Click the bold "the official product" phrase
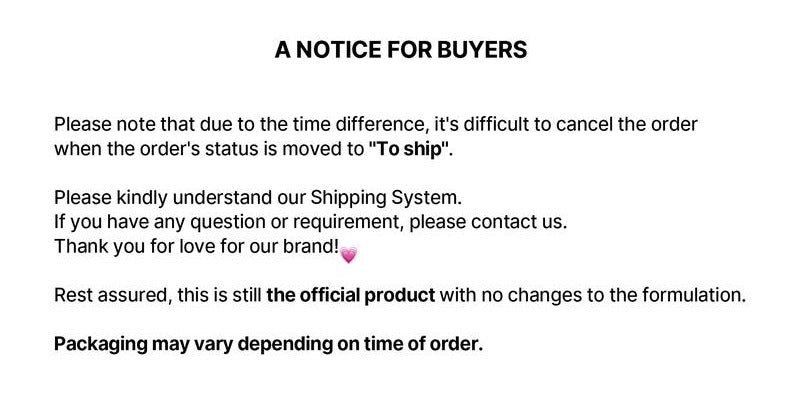 point(351,295)
